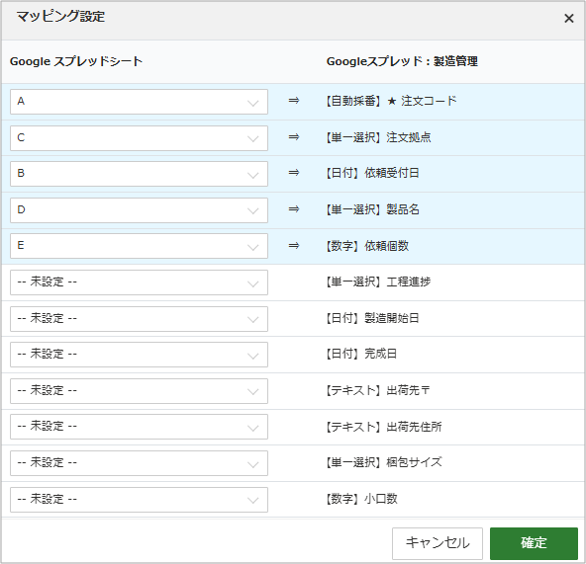The image size is (586, 564).
Task: Open the column A dropdown for 注文コード
Action: click(139, 102)
